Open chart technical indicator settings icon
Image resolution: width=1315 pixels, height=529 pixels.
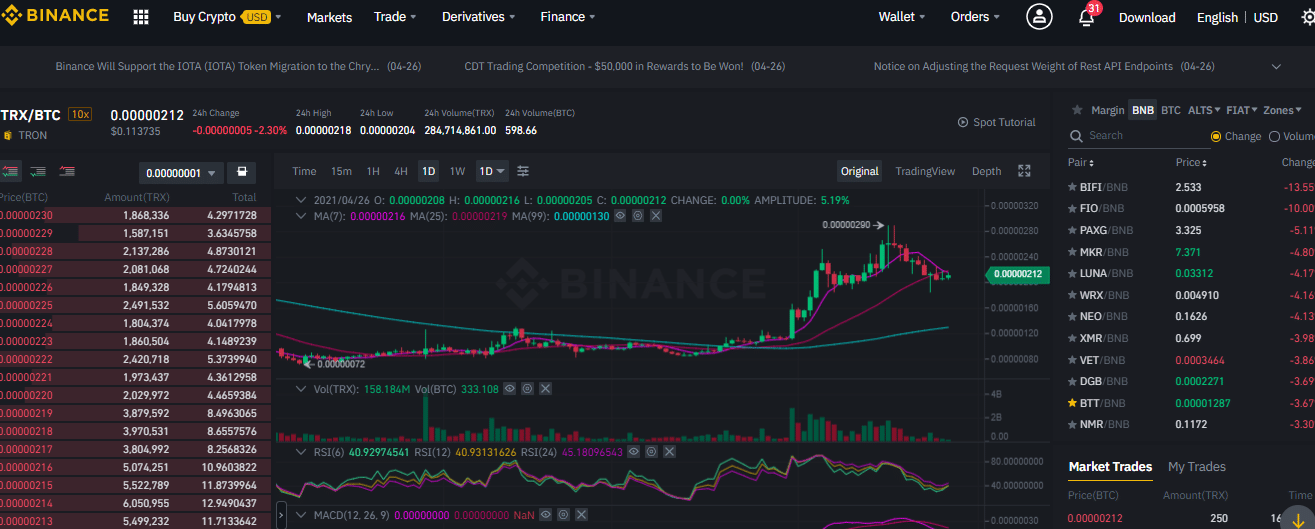coord(523,171)
